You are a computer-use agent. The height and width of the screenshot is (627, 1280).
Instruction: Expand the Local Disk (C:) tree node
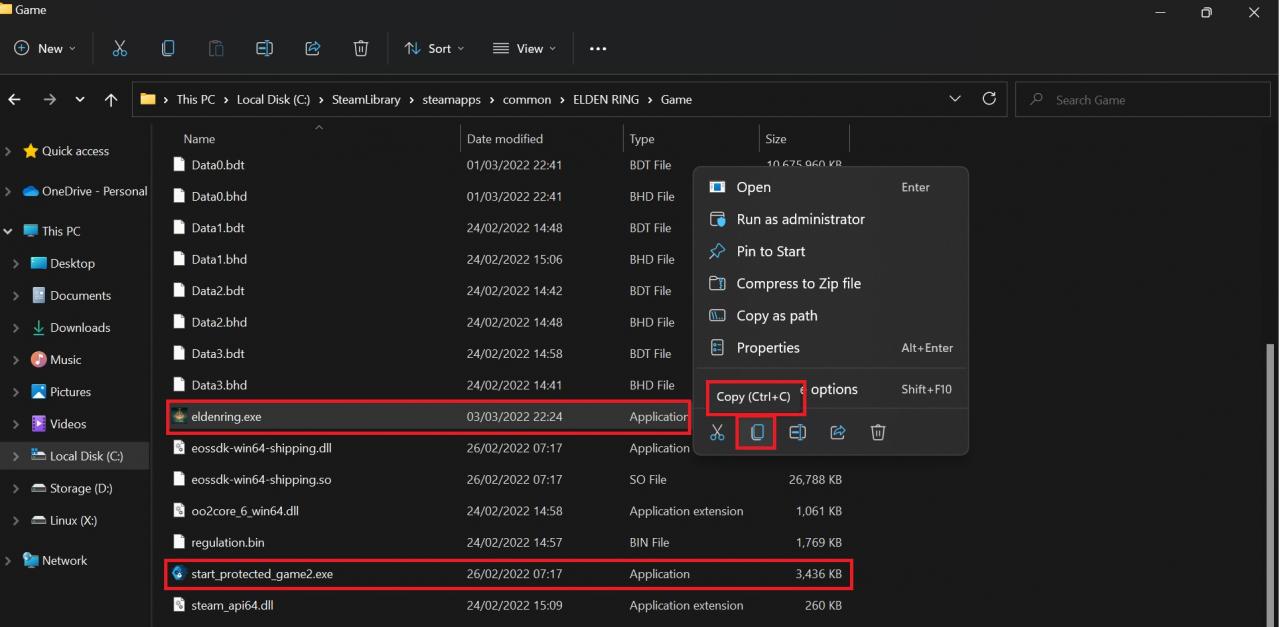[x=16, y=456]
